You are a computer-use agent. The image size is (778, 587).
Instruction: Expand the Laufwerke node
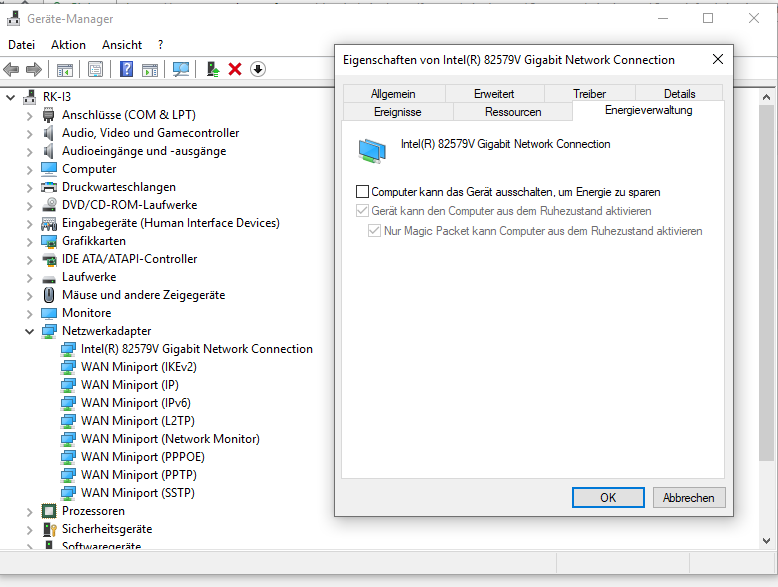[x=30, y=278]
